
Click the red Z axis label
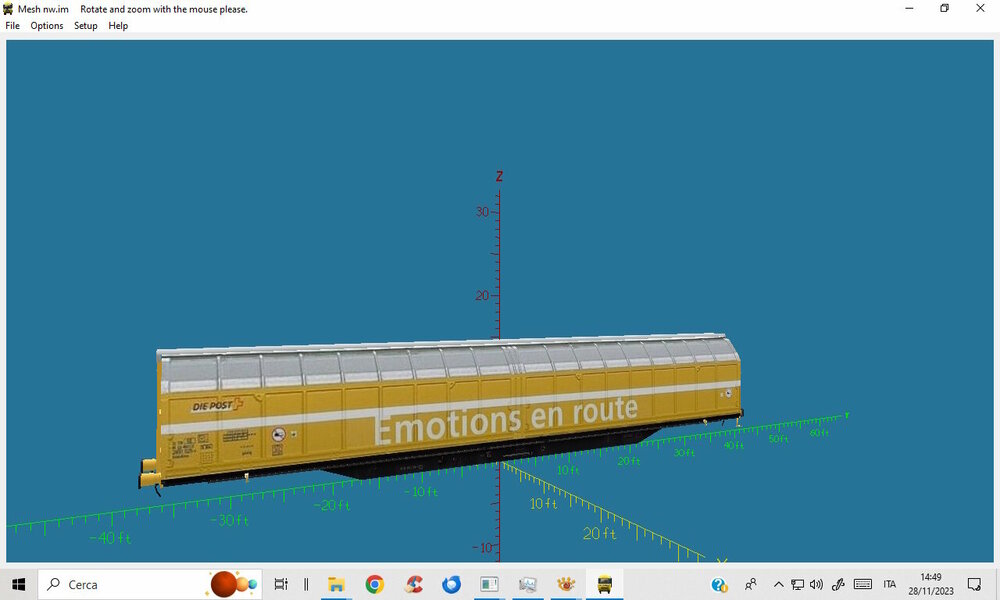click(x=499, y=177)
